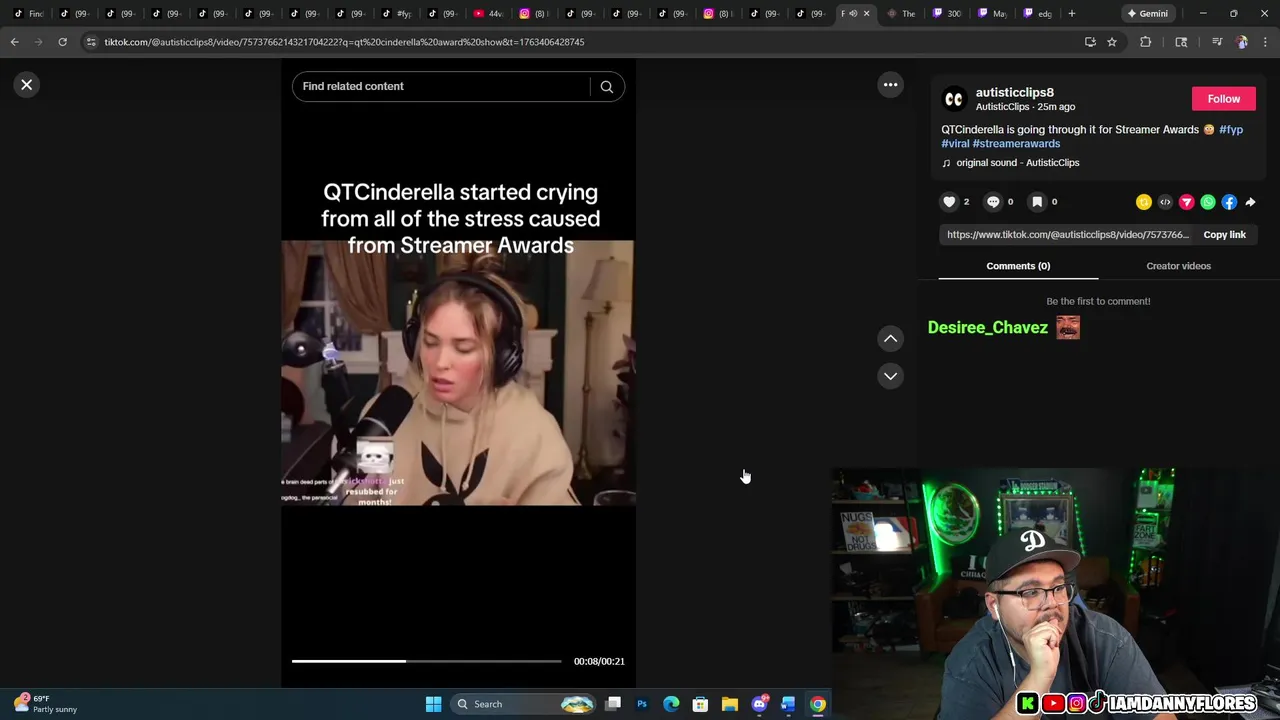Open the autisticclips8 username link

1014,93
